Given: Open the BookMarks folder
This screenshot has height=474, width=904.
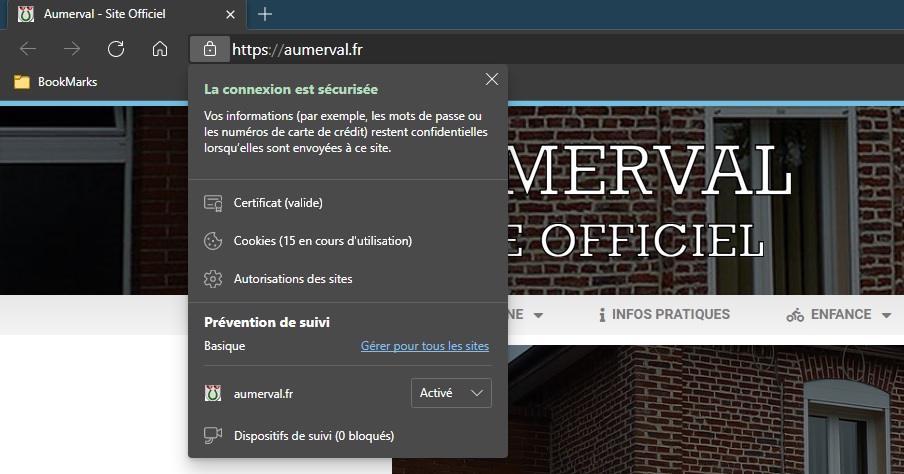Looking at the screenshot, I should coord(56,82).
